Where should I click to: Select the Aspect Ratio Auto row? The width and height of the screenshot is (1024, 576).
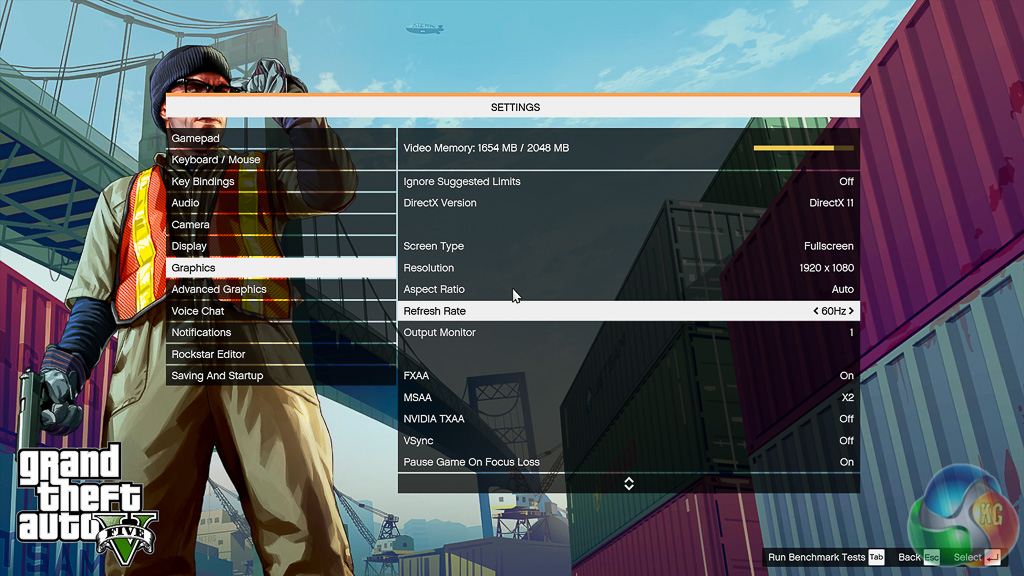628,289
